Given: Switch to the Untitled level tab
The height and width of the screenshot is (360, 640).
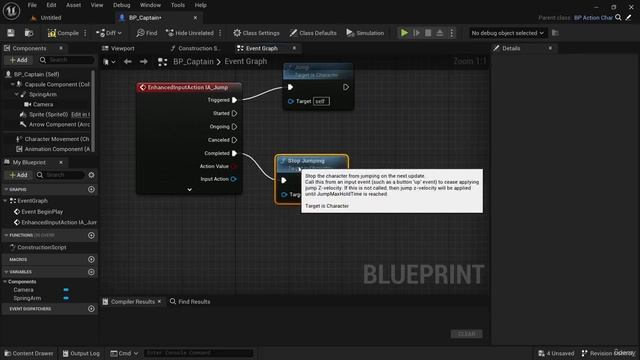Looking at the screenshot, I should 51,18.
